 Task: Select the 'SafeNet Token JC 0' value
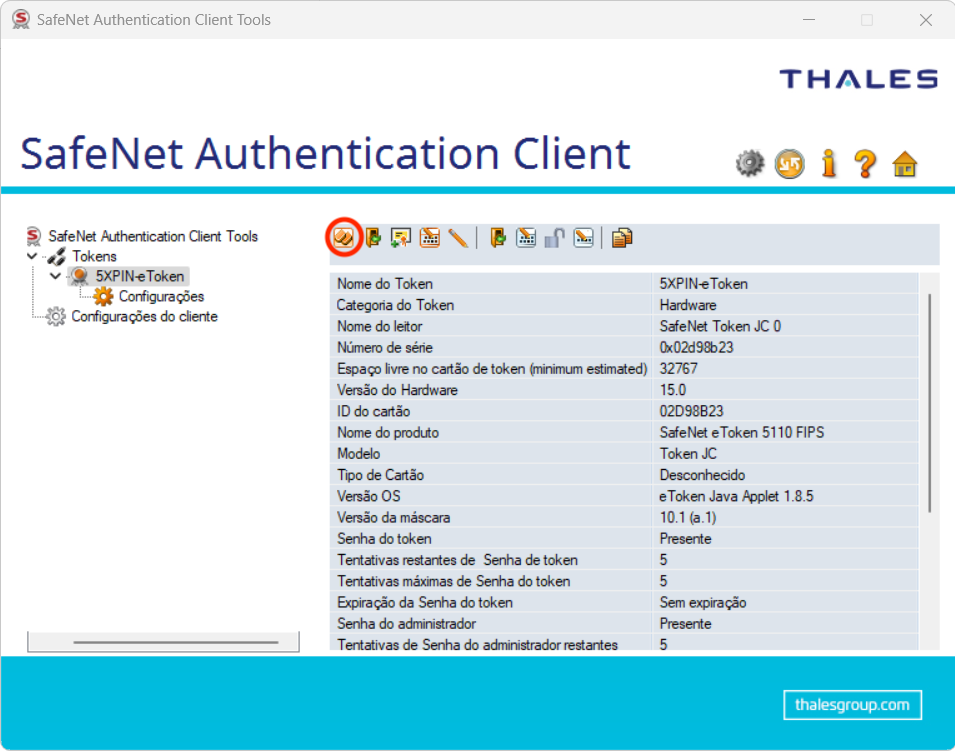click(720, 326)
